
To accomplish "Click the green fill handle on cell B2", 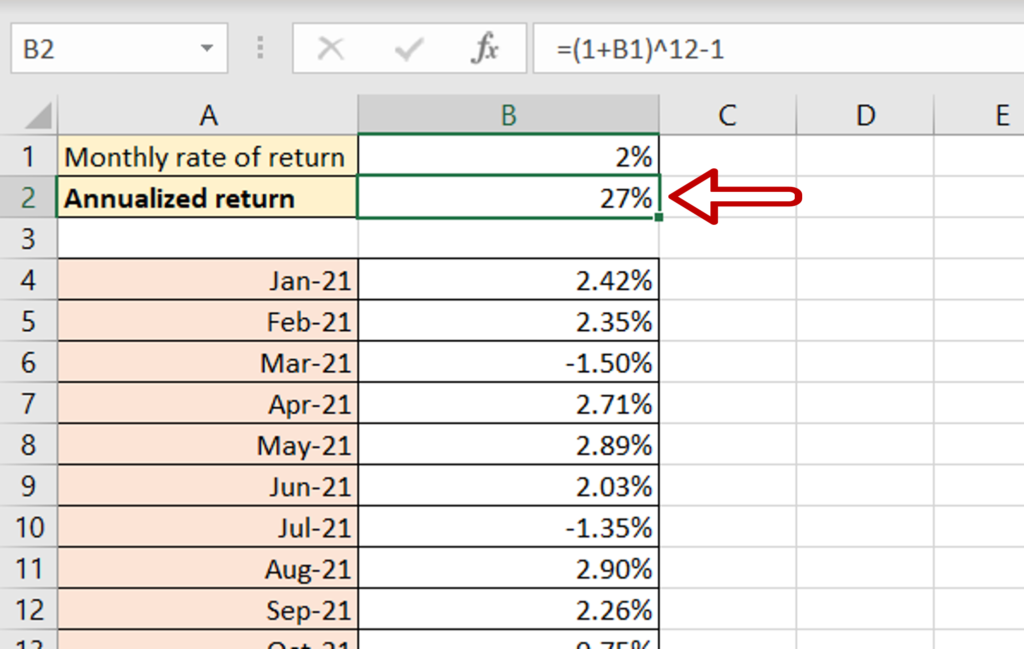I will coord(659,217).
